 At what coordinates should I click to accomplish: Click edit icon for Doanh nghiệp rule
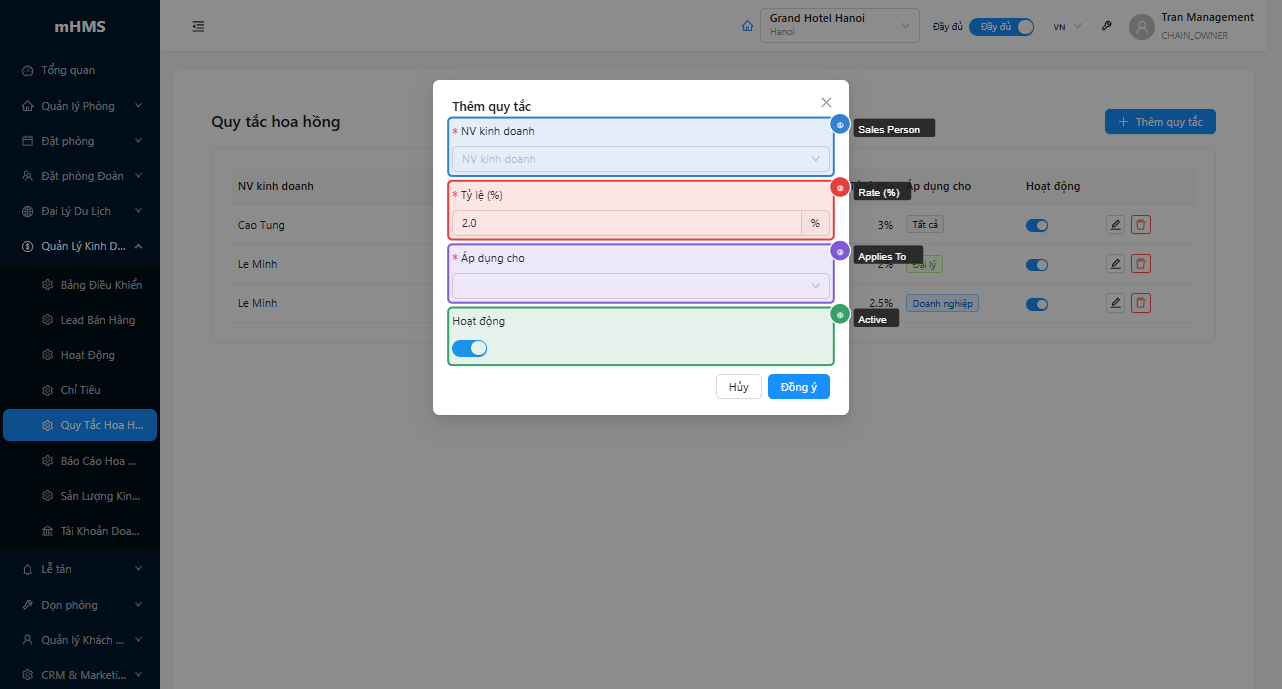coord(1115,303)
